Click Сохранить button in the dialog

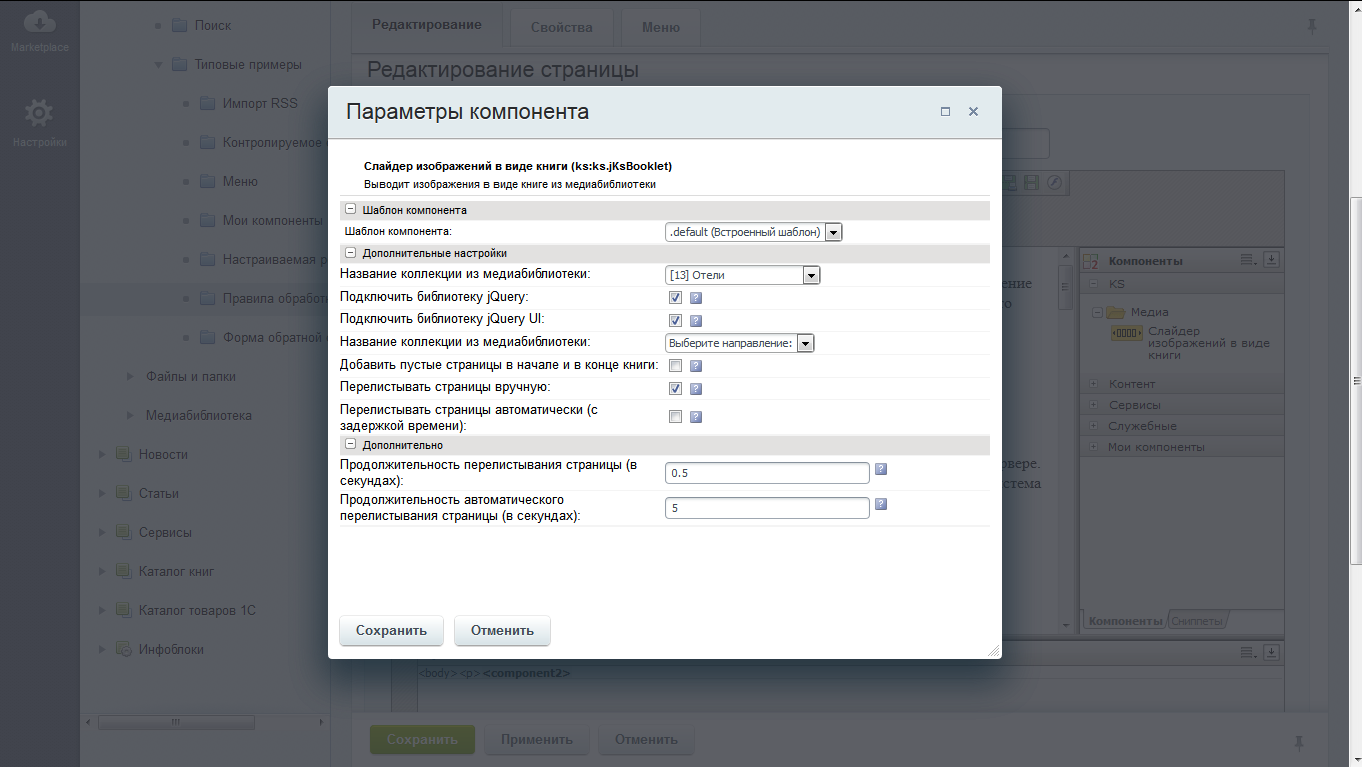pyautogui.click(x=391, y=631)
